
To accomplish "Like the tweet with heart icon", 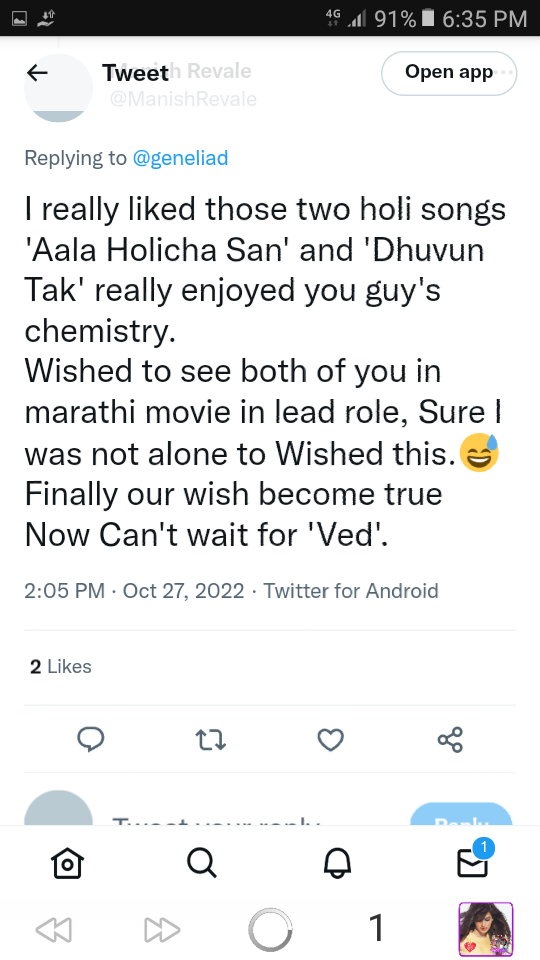I will (331, 740).
